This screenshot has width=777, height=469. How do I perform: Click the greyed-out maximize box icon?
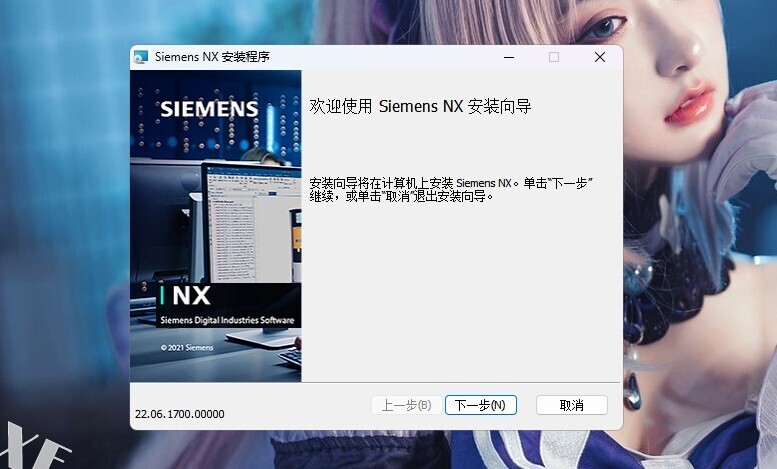554,58
